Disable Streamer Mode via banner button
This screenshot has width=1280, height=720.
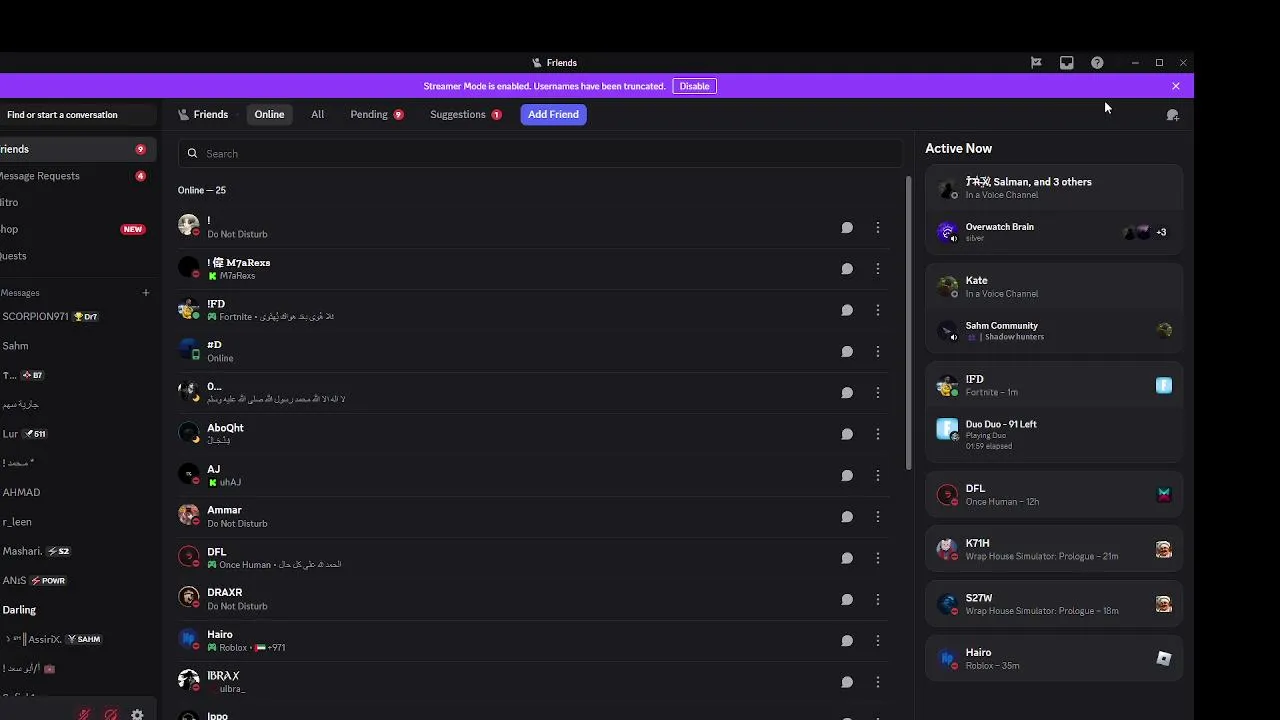[694, 86]
